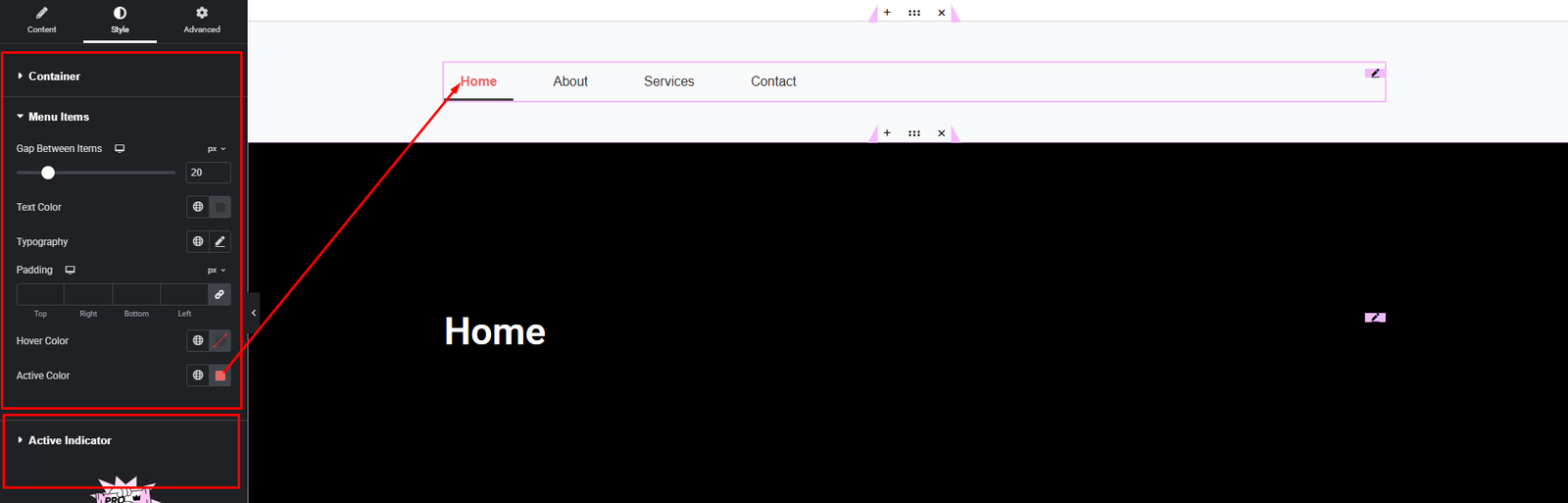Viewport: 1568px width, 503px height.
Task: Click the Active Color global globe icon
Action: click(198, 376)
